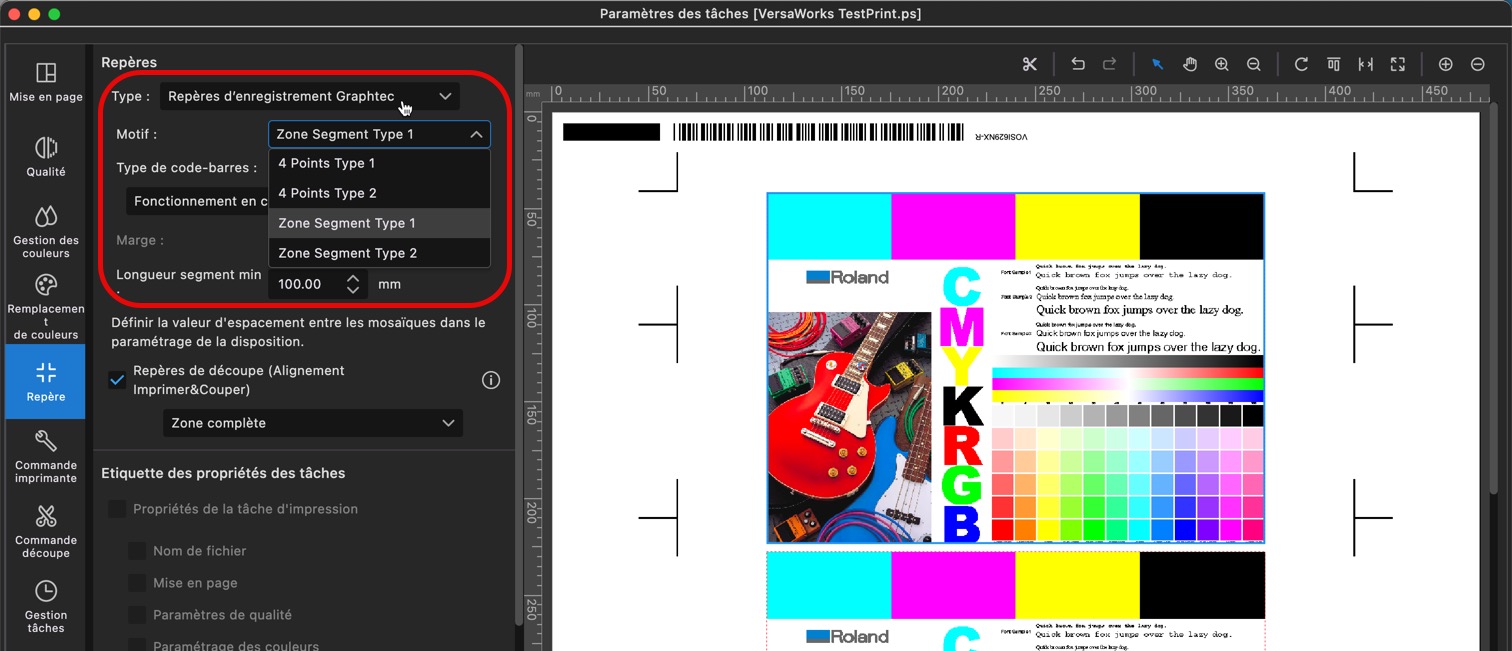Click the Longueur segment min label
This screenshot has width=1512, height=651.
[189, 275]
